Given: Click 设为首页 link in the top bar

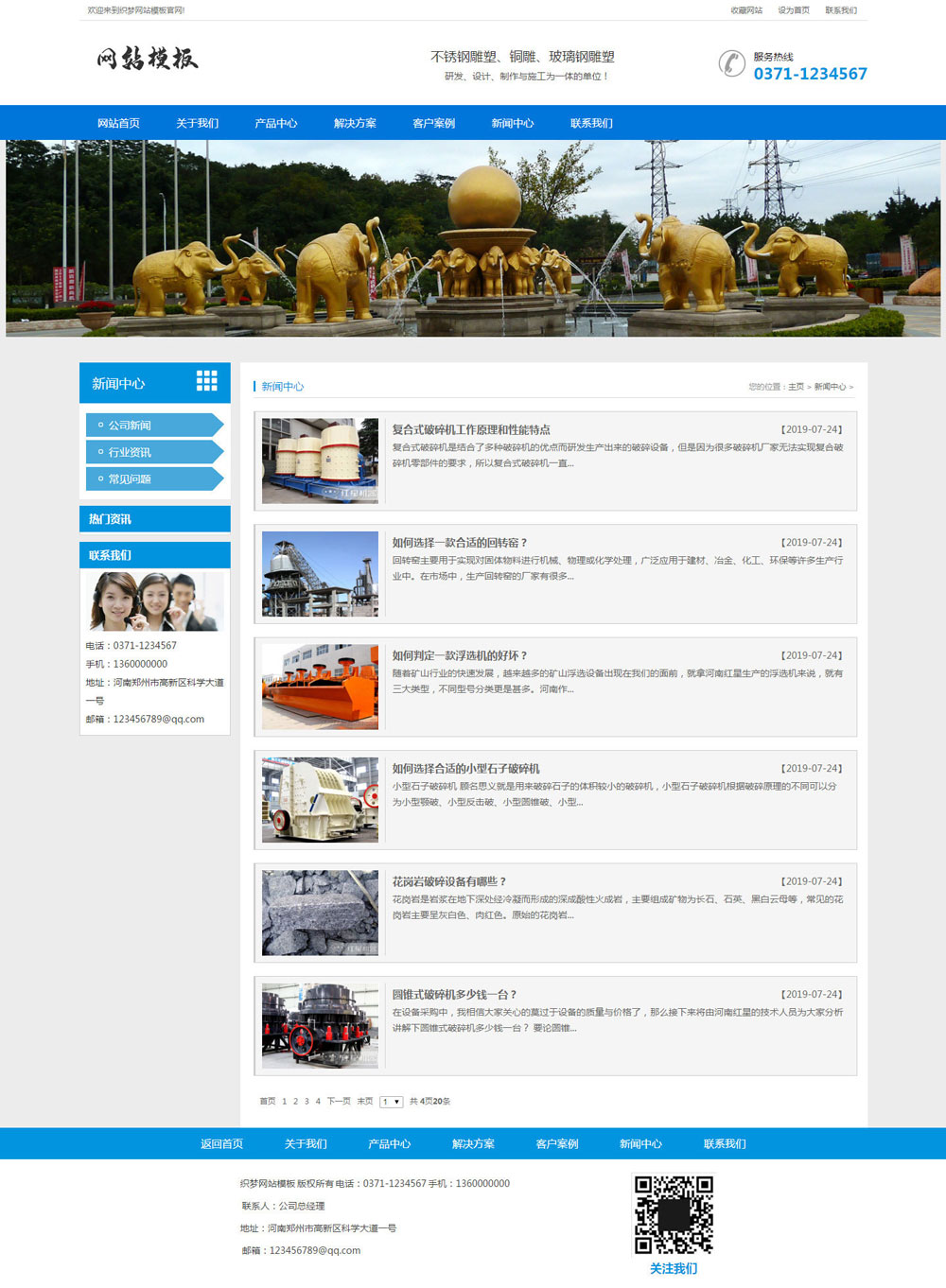Looking at the screenshot, I should pos(793,10).
